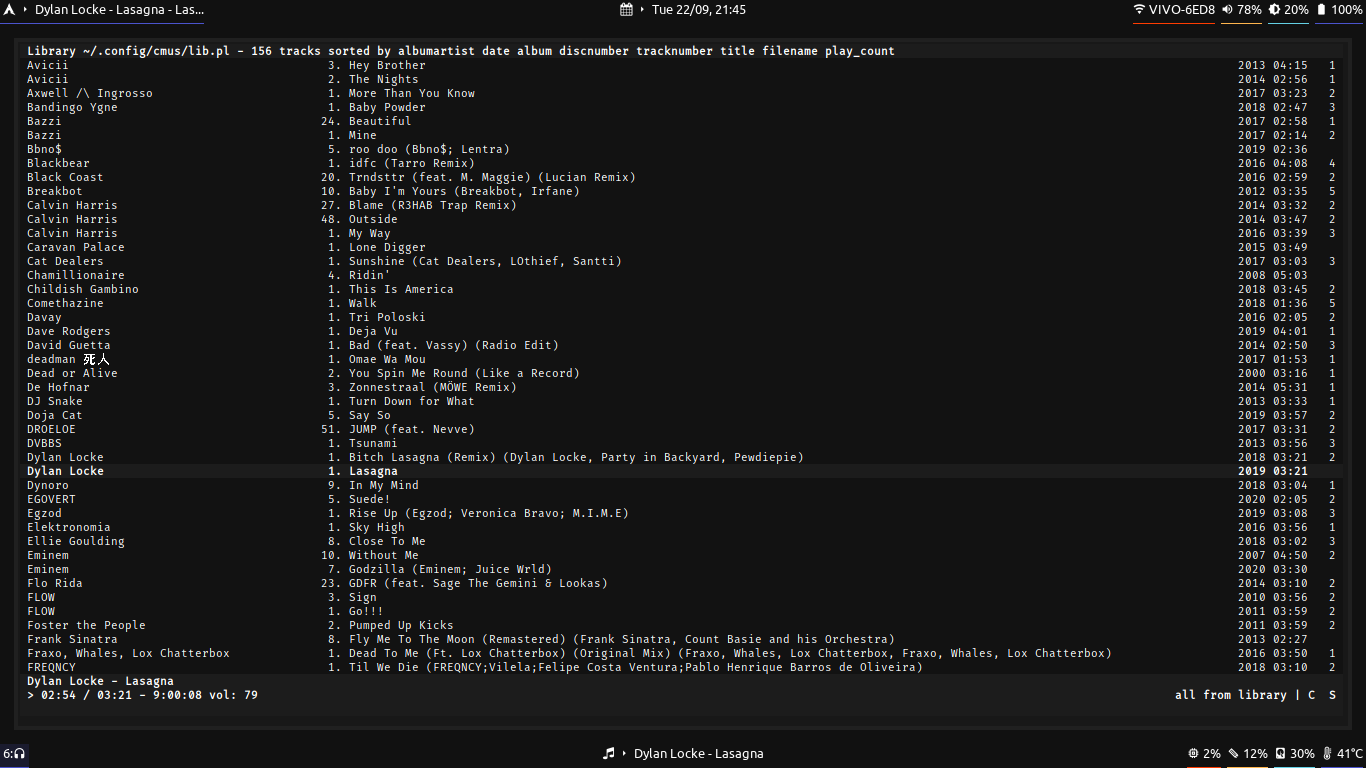Viewport: 1366px width, 768px height.
Task: Click the arrow next to the bottom bar music note
Action: click(x=624, y=754)
